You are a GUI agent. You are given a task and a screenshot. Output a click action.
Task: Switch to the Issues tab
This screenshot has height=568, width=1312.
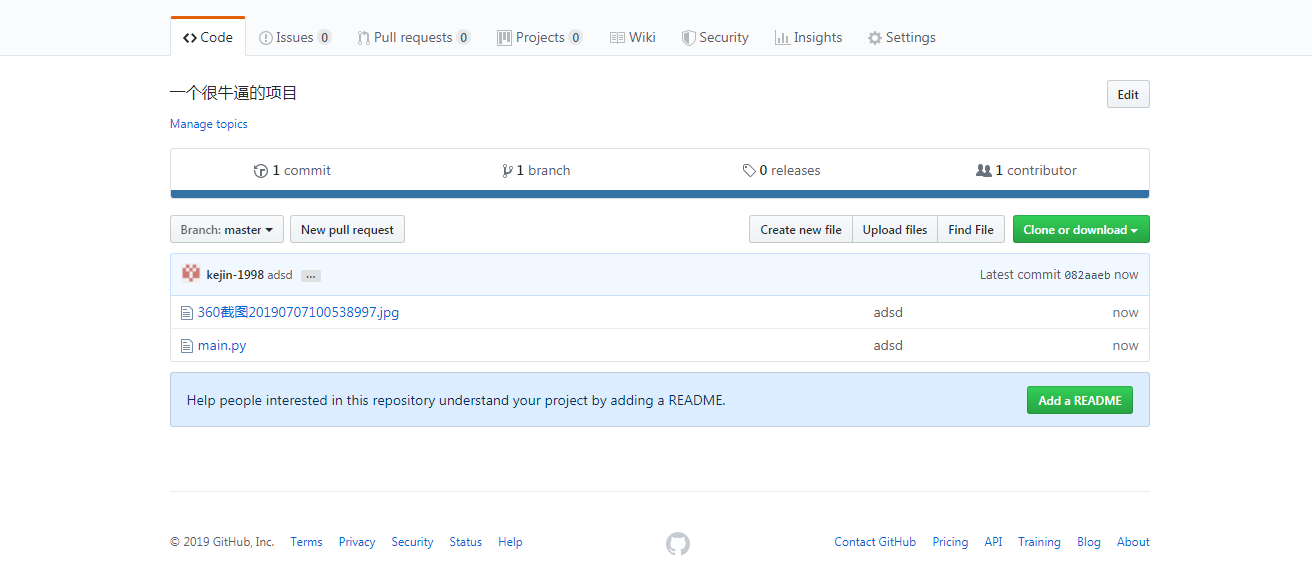point(295,37)
